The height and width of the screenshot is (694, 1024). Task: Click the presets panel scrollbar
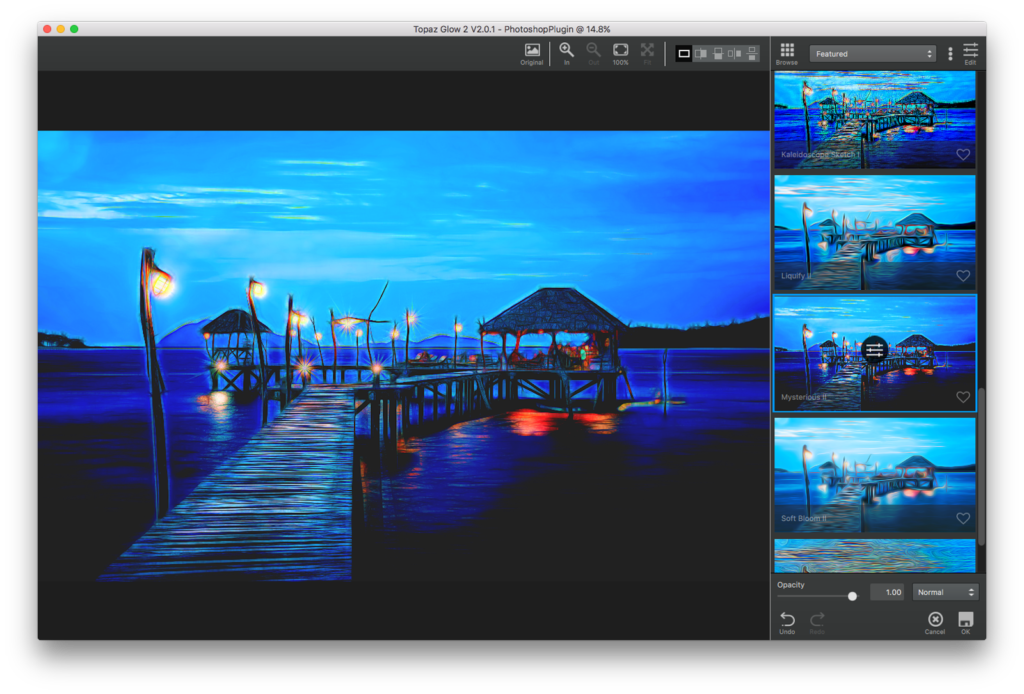[981, 467]
